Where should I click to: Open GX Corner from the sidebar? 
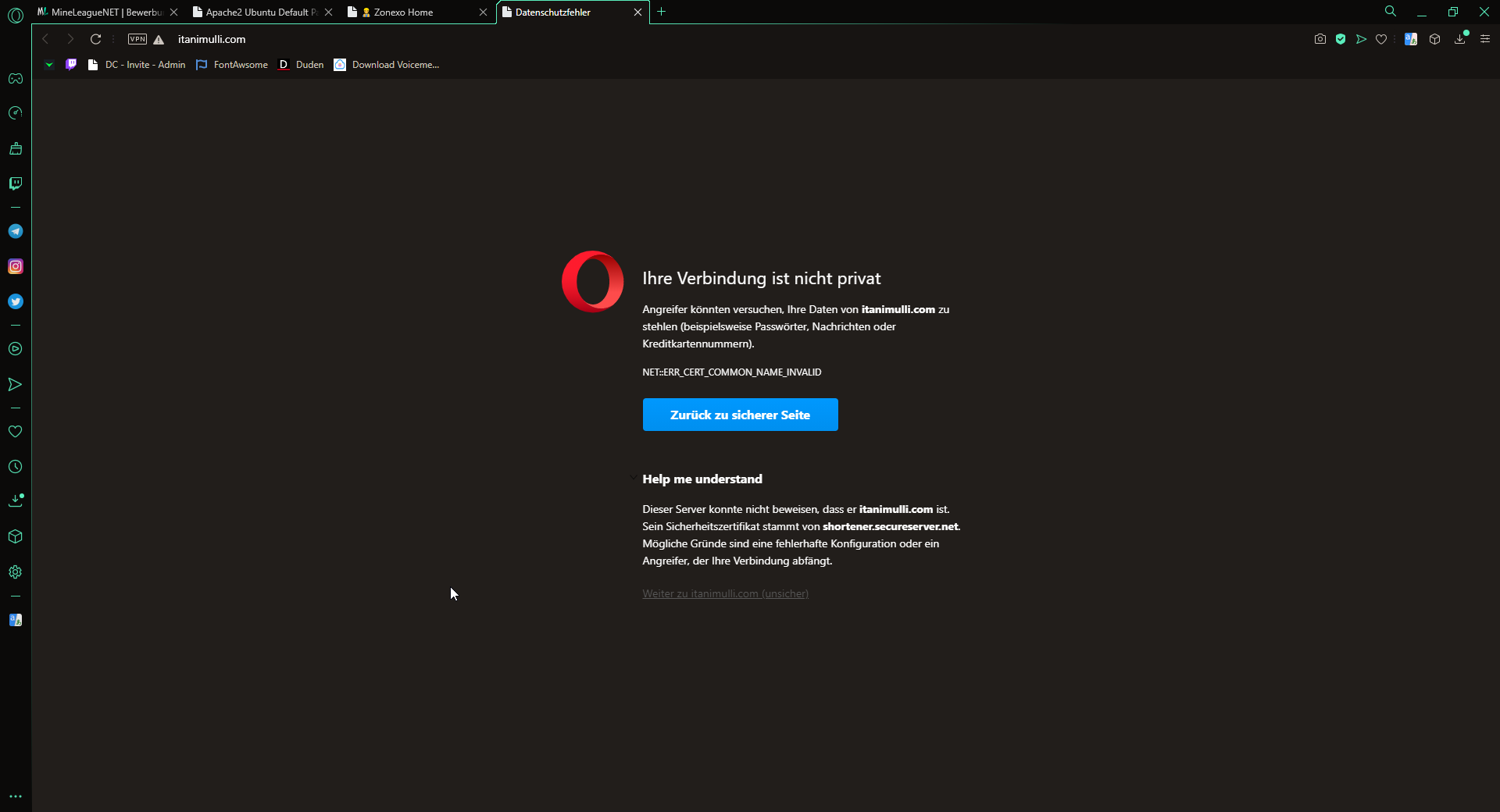[x=16, y=79]
